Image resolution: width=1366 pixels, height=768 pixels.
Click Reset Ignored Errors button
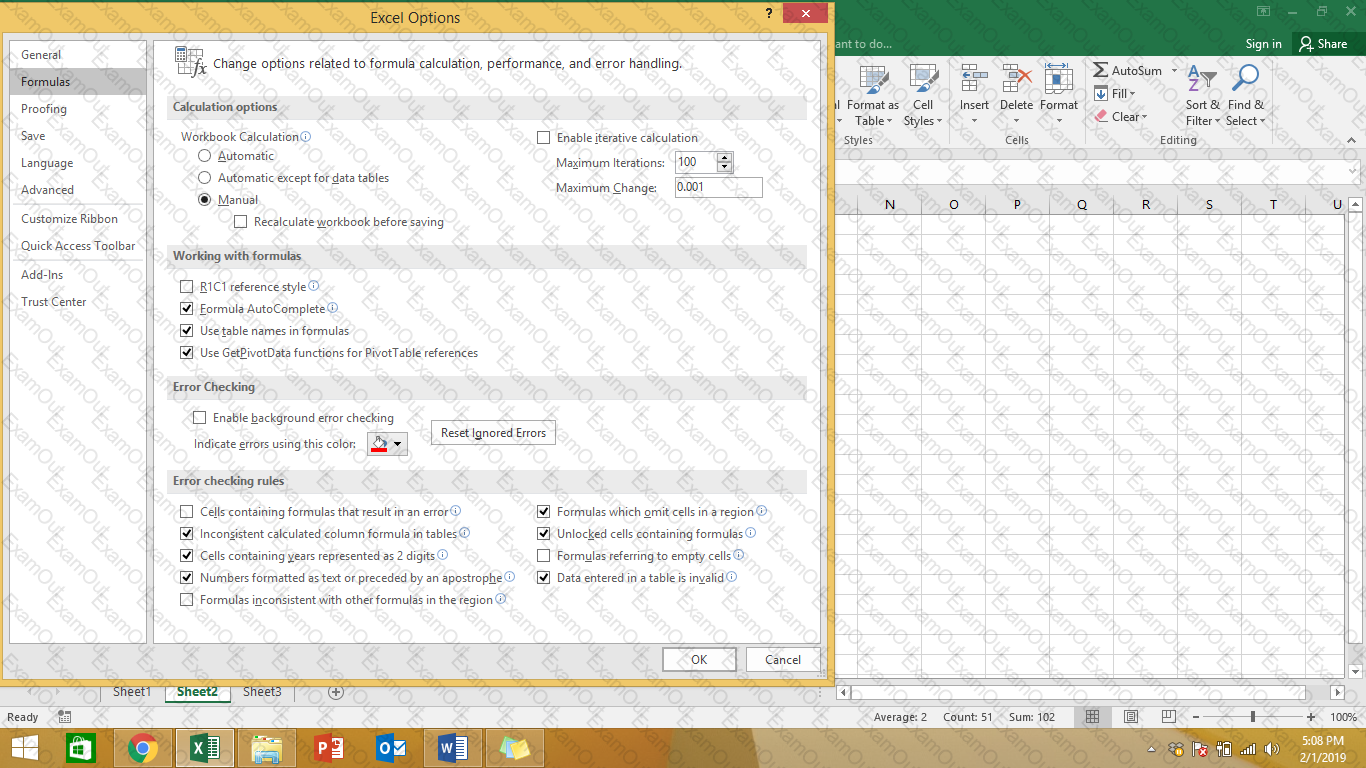click(x=493, y=433)
